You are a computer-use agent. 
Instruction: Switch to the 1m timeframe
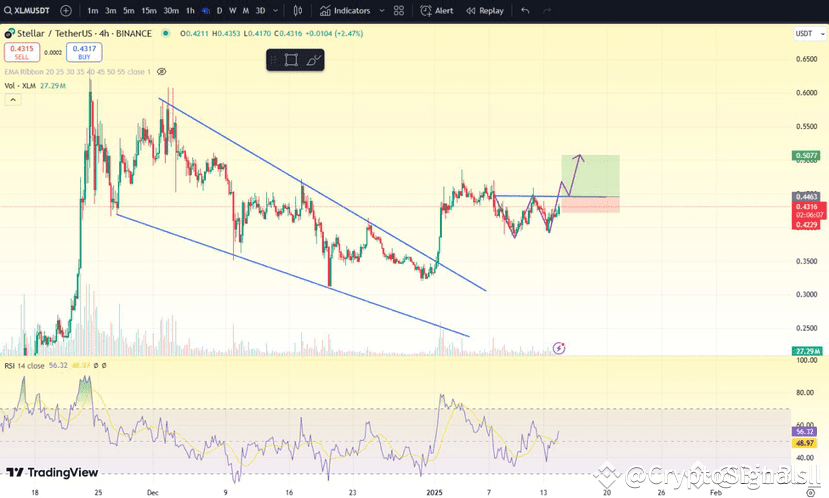click(93, 11)
